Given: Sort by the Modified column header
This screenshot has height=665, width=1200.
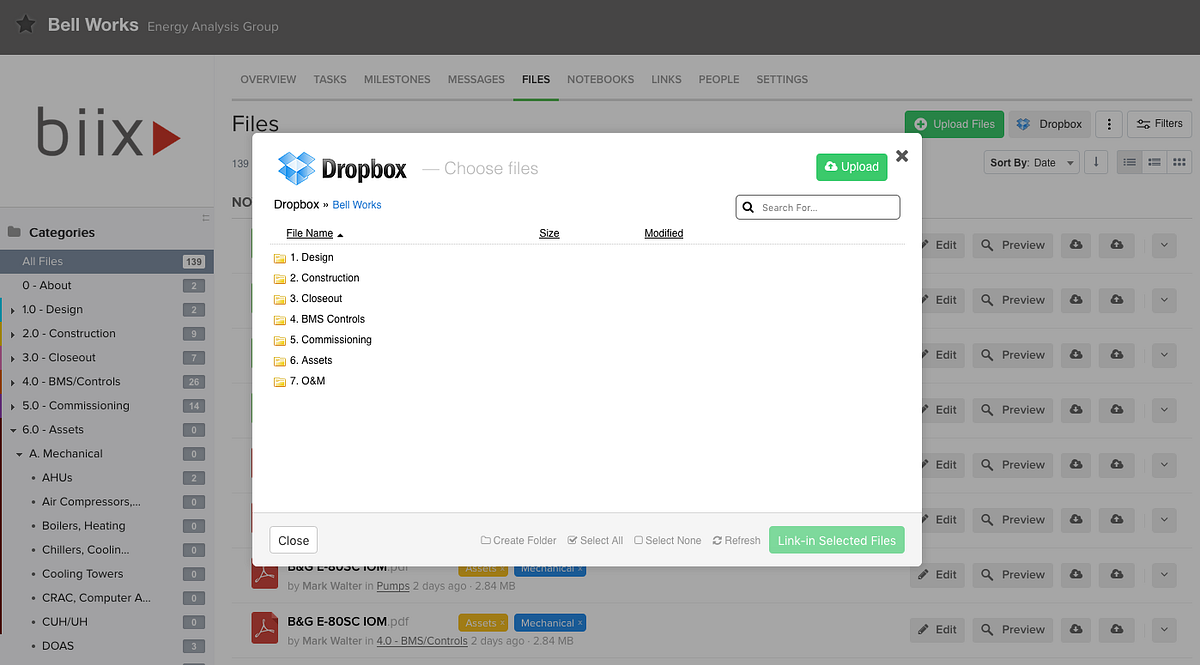Looking at the screenshot, I should (664, 233).
